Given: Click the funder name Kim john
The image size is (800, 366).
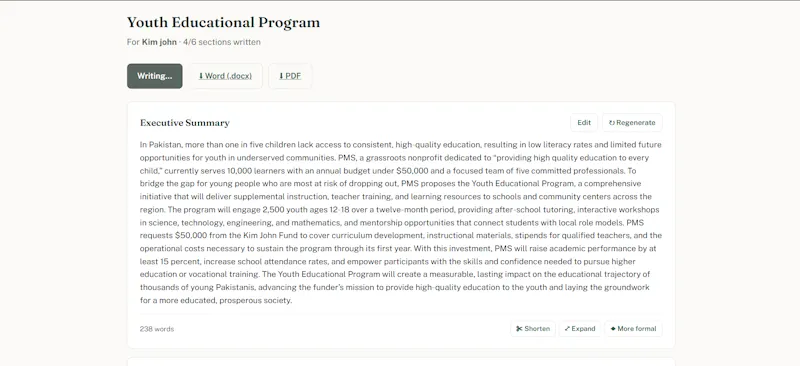Looking at the screenshot, I should pyautogui.click(x=159, y=42).
